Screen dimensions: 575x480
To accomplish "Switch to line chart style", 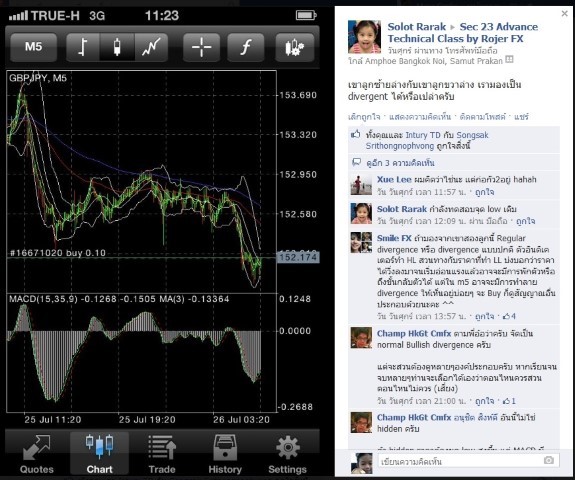I will point(151,47).
